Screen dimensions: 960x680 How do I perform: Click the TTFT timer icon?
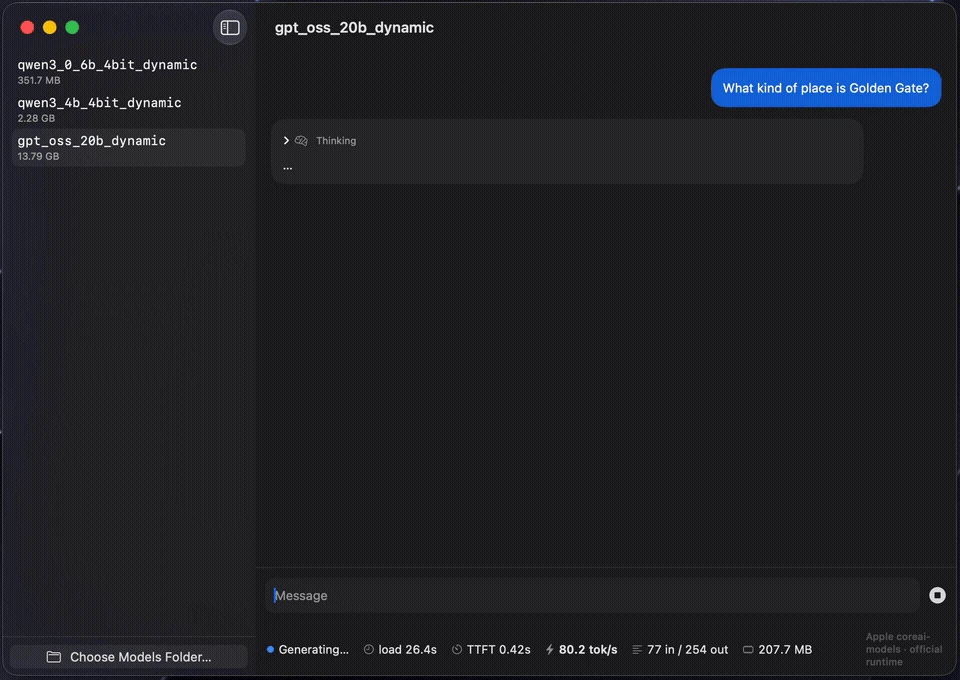[x=457, y=649]
